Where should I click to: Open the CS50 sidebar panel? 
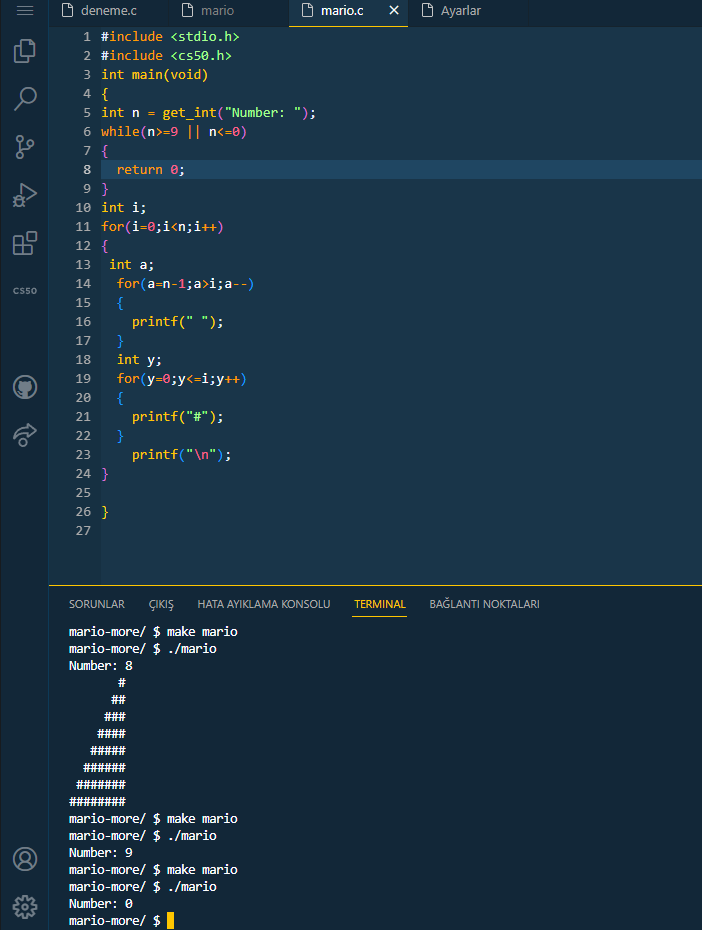click(25, 291)
